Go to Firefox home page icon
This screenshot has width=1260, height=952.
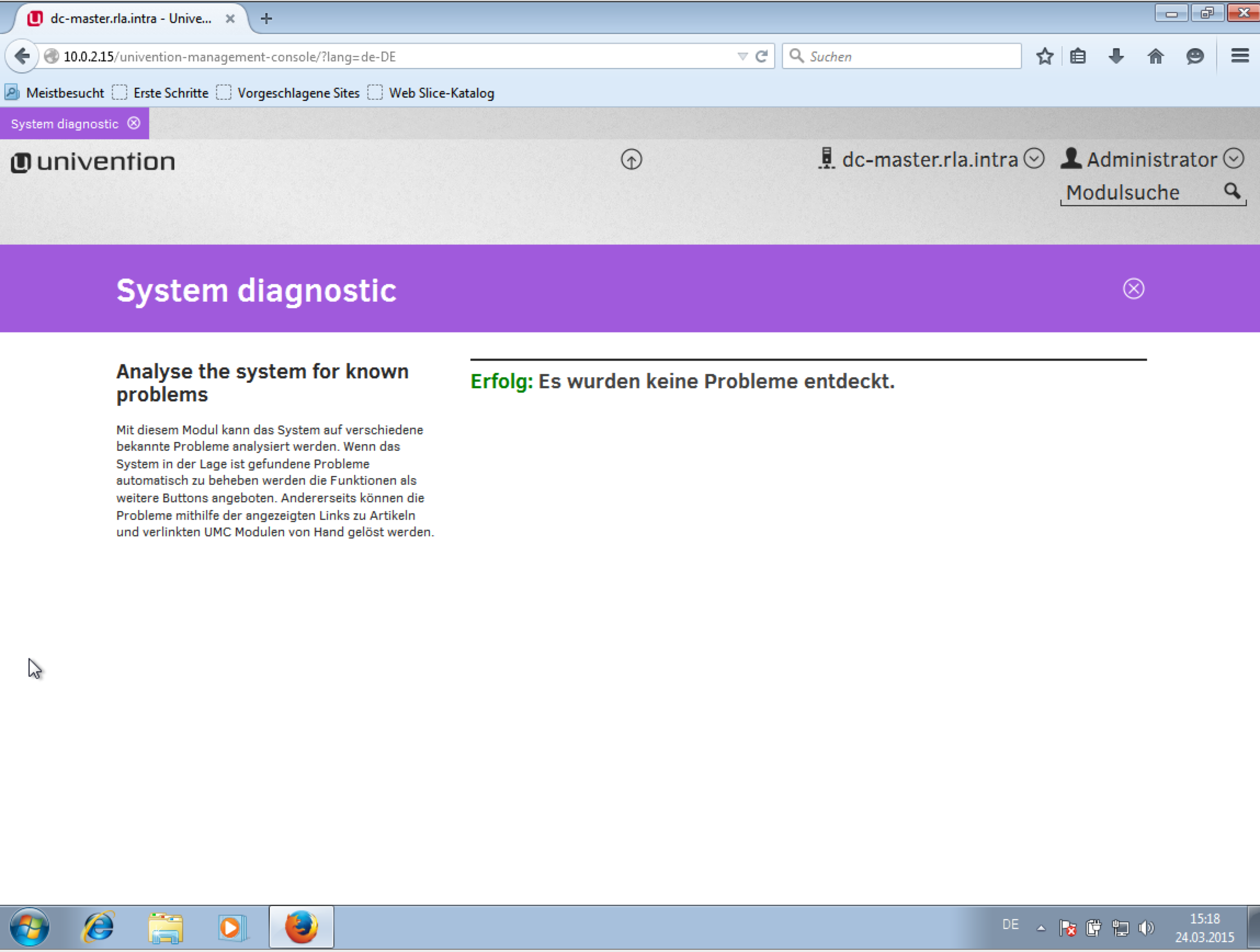[1155, 56]
